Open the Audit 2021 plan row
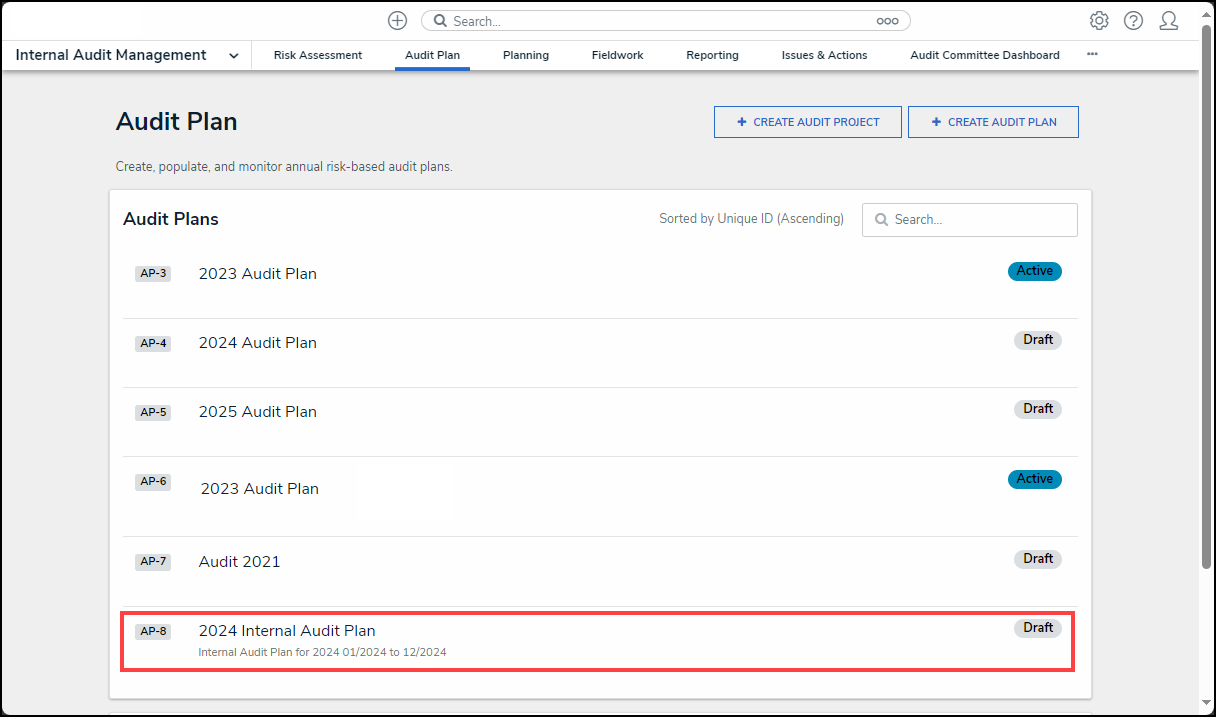This screenshot has width=1216, height=717. 240,562
